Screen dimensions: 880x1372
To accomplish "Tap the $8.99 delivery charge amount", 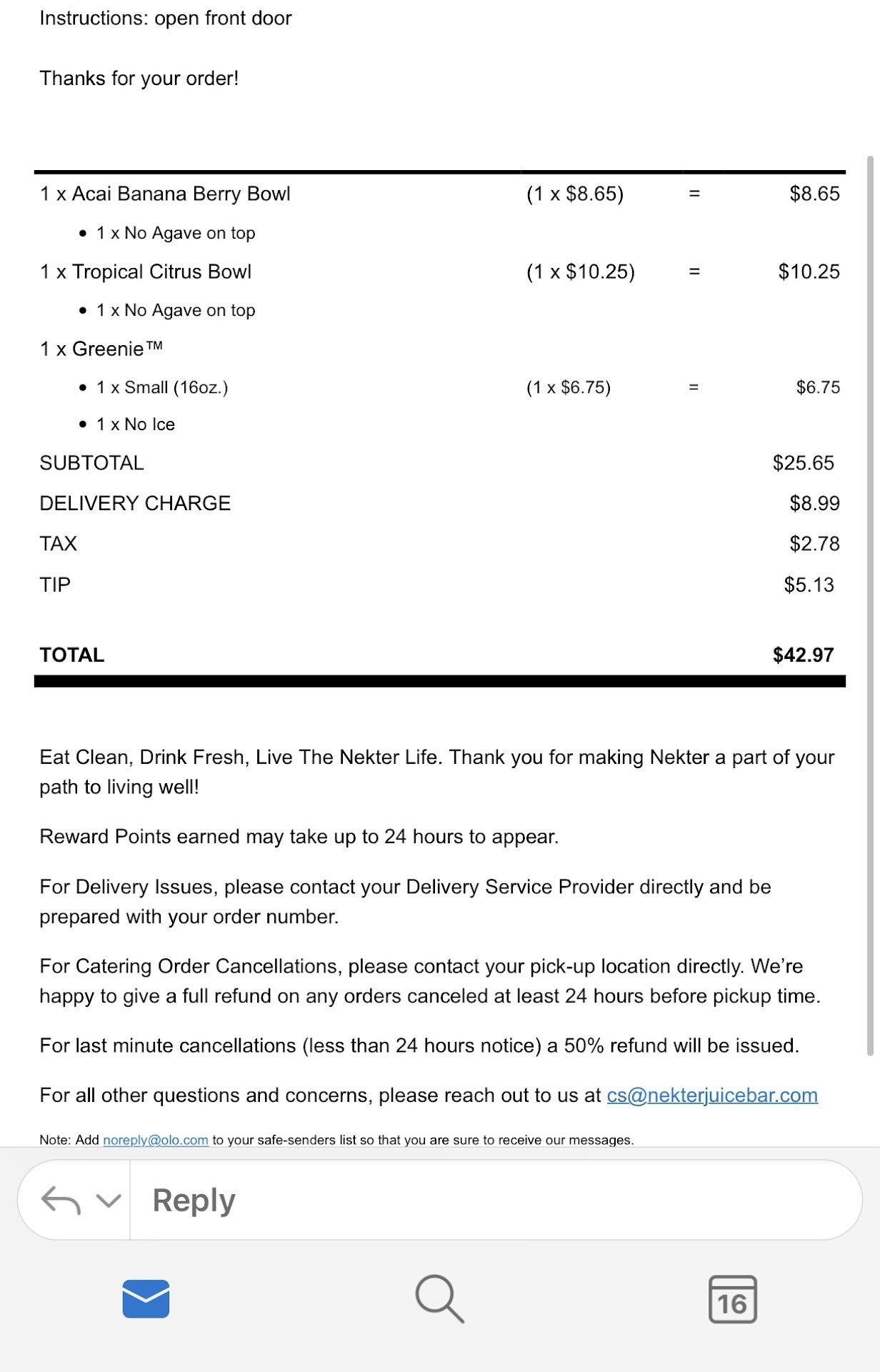I will point(814,503).
